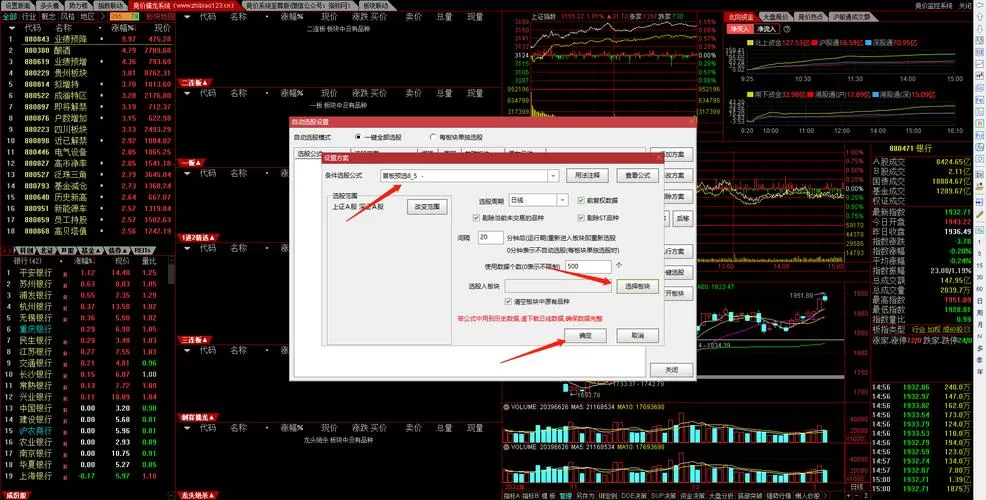986x500 pixels.
Task: Expand the 制高擒龙 panel header
Action: 198,417
